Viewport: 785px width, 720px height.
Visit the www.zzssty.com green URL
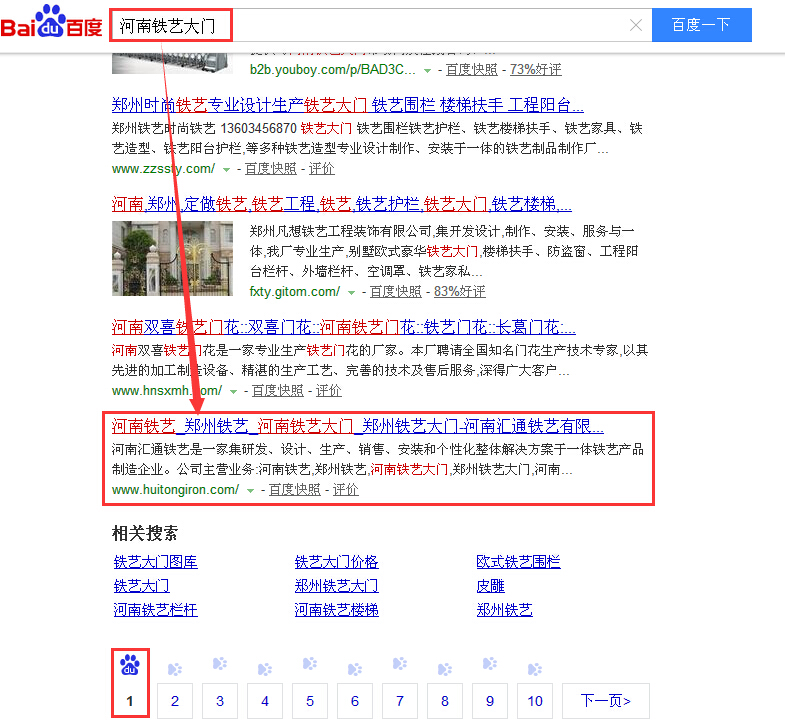pyautogui.click(x=163, y=169)
